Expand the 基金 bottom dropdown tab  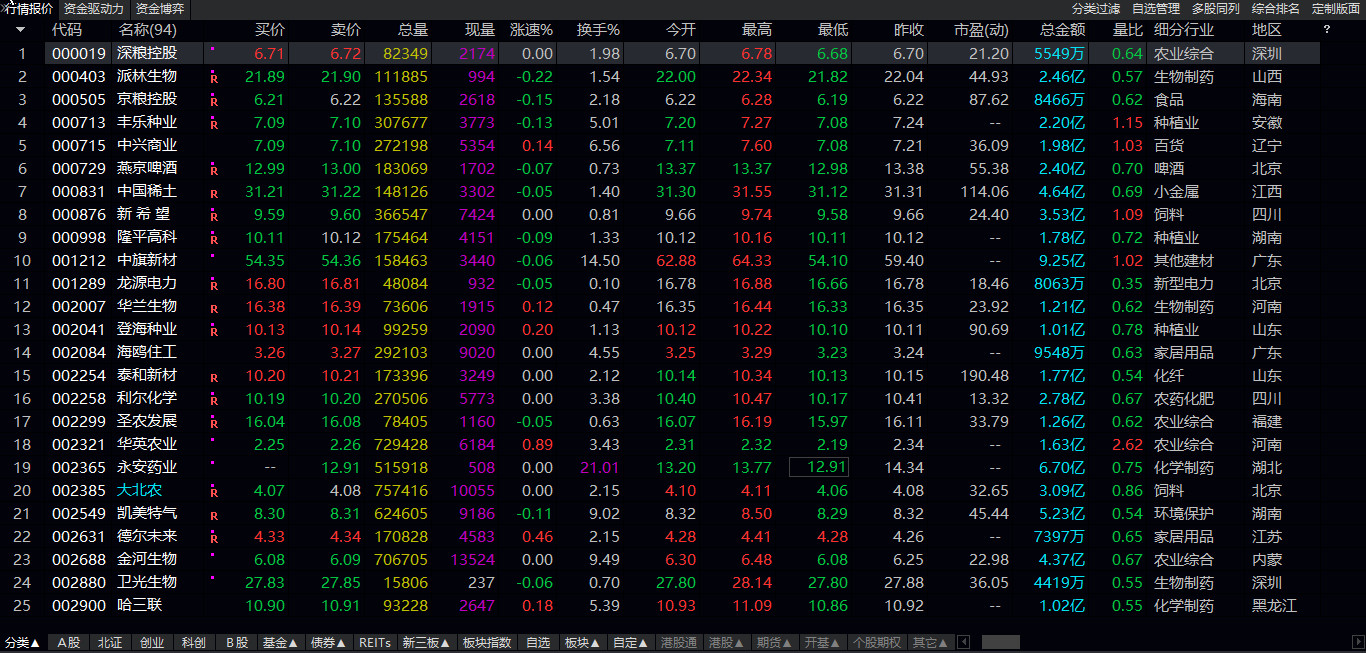[280, 642]
